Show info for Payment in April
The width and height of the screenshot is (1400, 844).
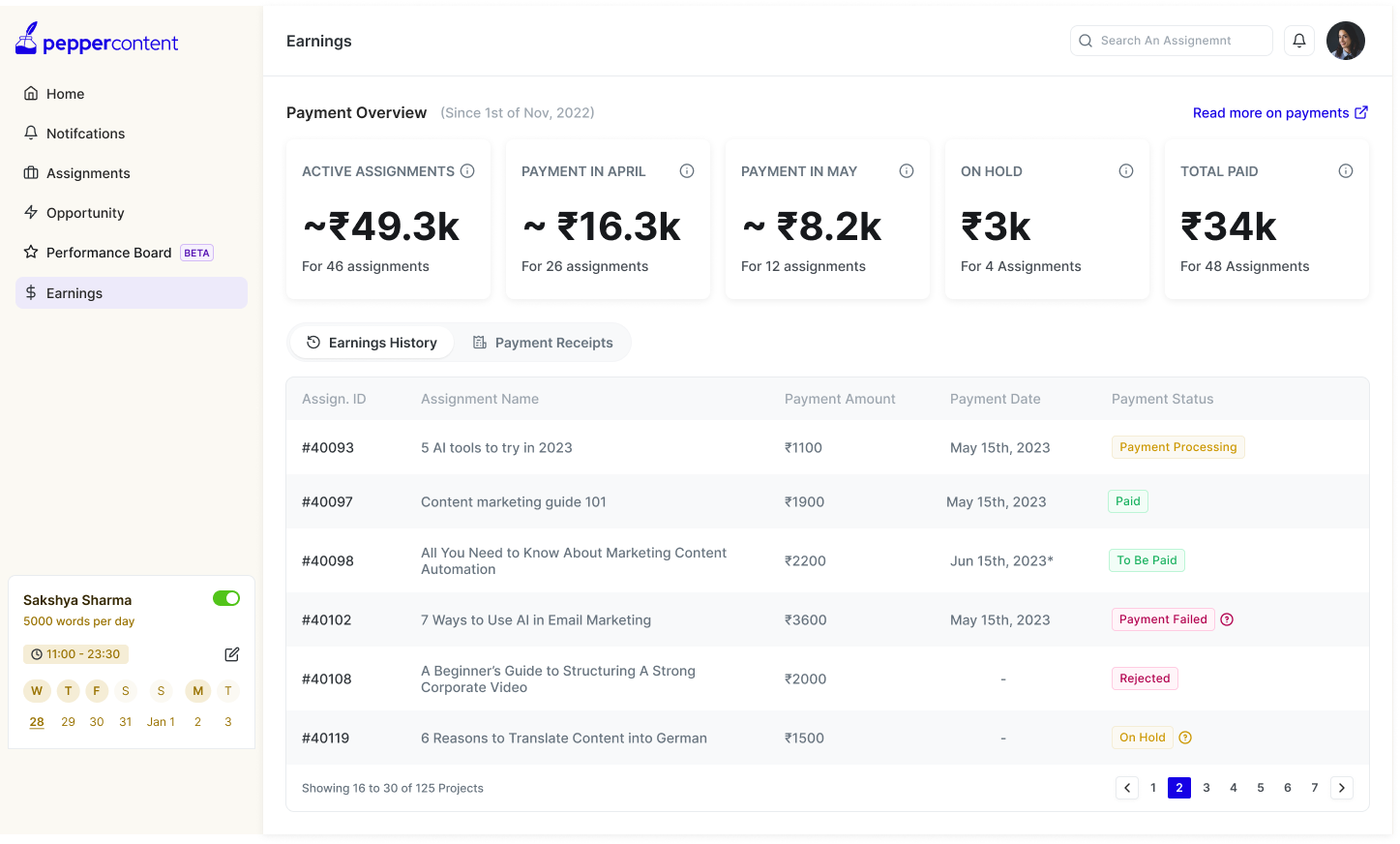click(x=687, y=171)
